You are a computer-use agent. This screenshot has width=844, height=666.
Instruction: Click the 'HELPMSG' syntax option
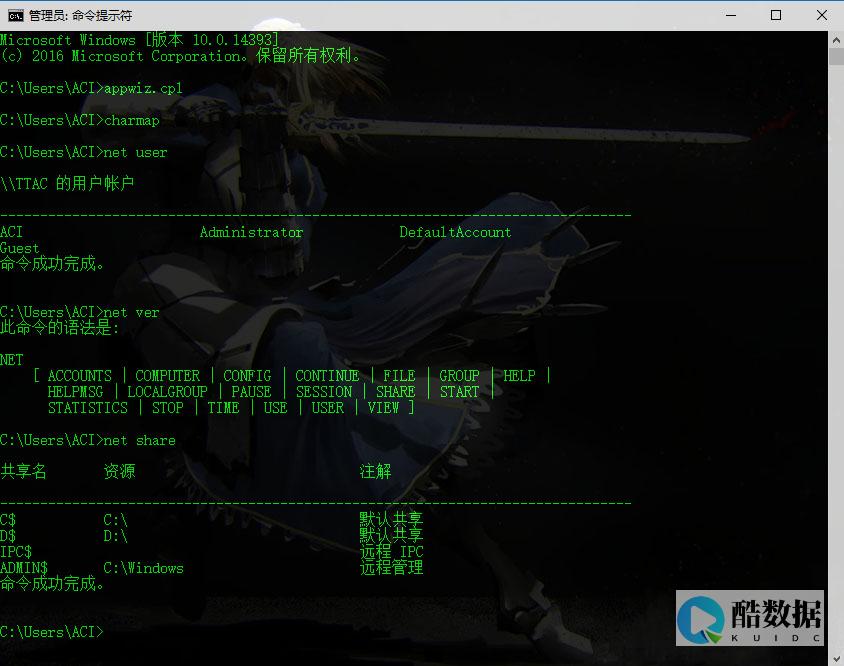[75, 392]
